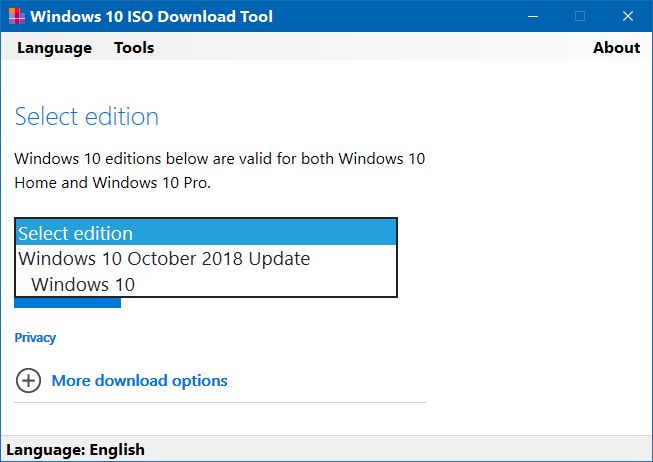Pick the Windows 10 edition from the list
The height and width of the screenshot is (462, 653).
206,284
